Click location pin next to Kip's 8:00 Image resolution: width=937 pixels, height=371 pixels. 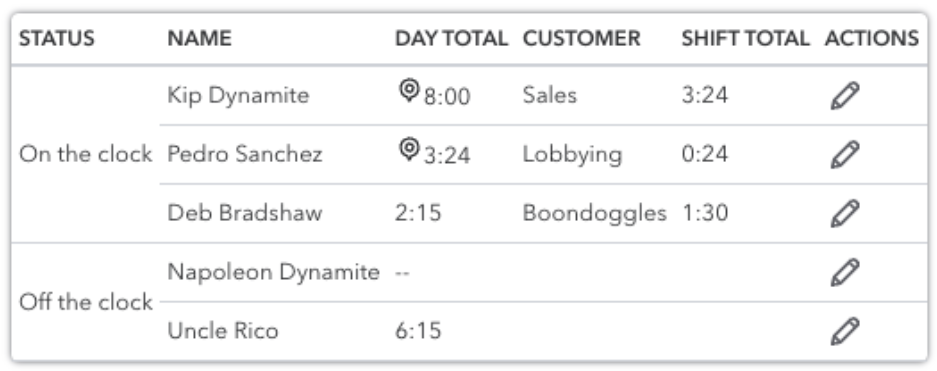(x=409, y=91)
